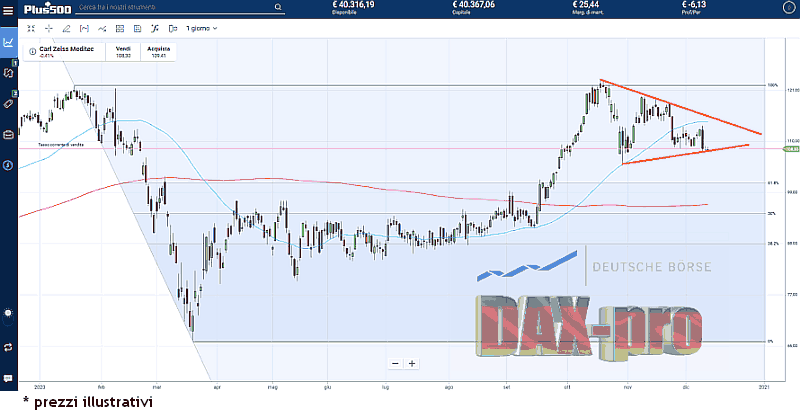The height and width of the screenshot is (411, 800).
Task: Select the upper red triangle trendline
Action: click(681, 107)
